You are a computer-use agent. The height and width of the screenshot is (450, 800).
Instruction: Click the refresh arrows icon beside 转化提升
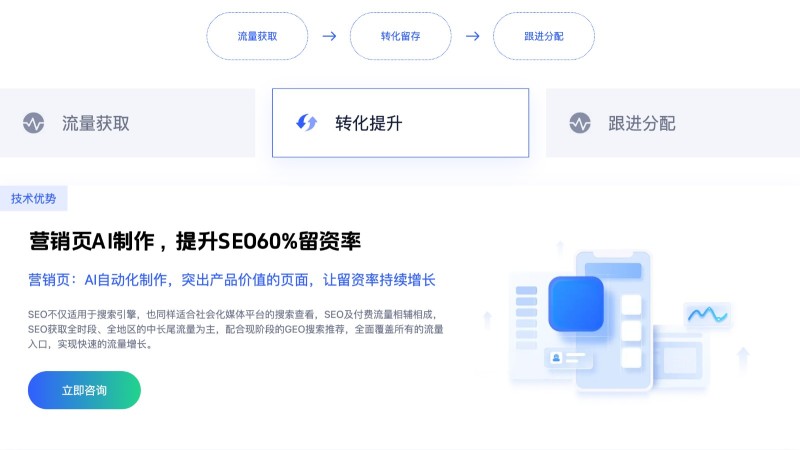pos(307,122)
